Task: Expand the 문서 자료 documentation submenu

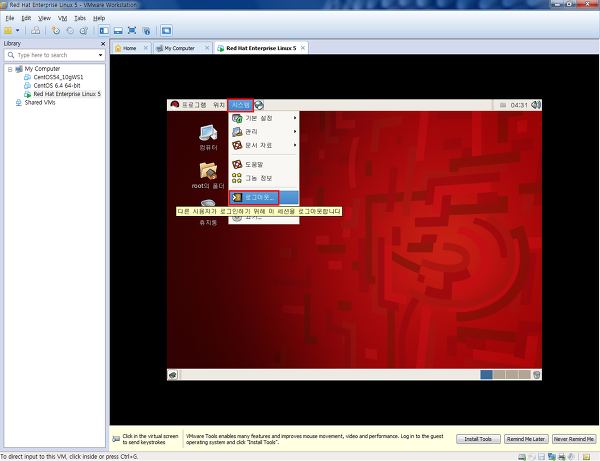Action: tap(264, 145)
